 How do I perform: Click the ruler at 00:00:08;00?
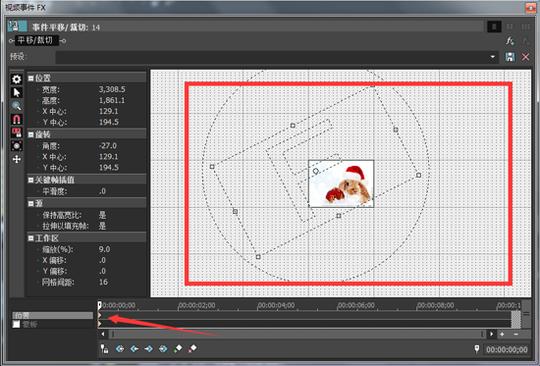pos(436,305)
